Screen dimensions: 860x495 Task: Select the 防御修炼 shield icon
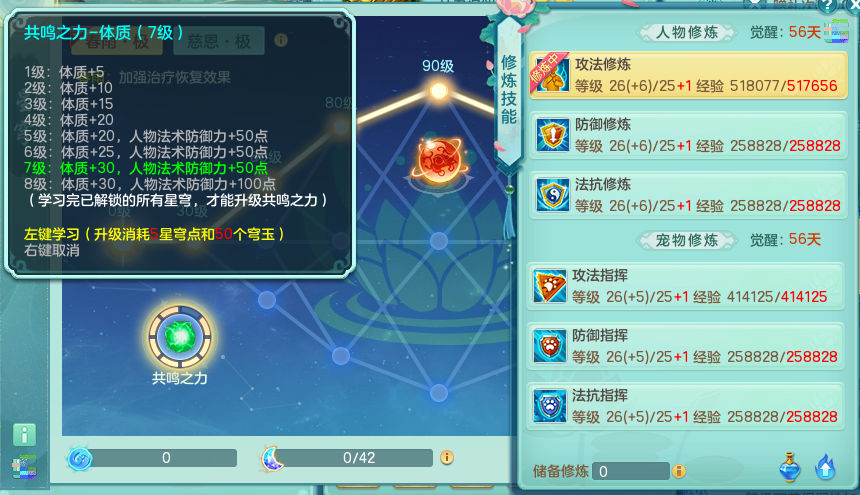[x=552, y=135]
